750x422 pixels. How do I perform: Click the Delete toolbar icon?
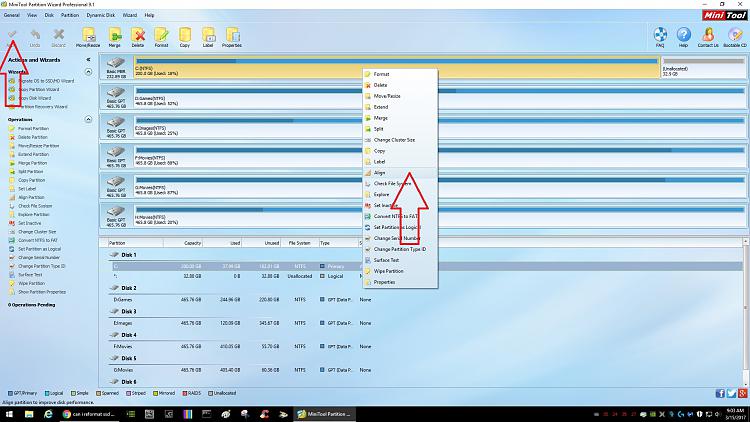coord(138,37)
